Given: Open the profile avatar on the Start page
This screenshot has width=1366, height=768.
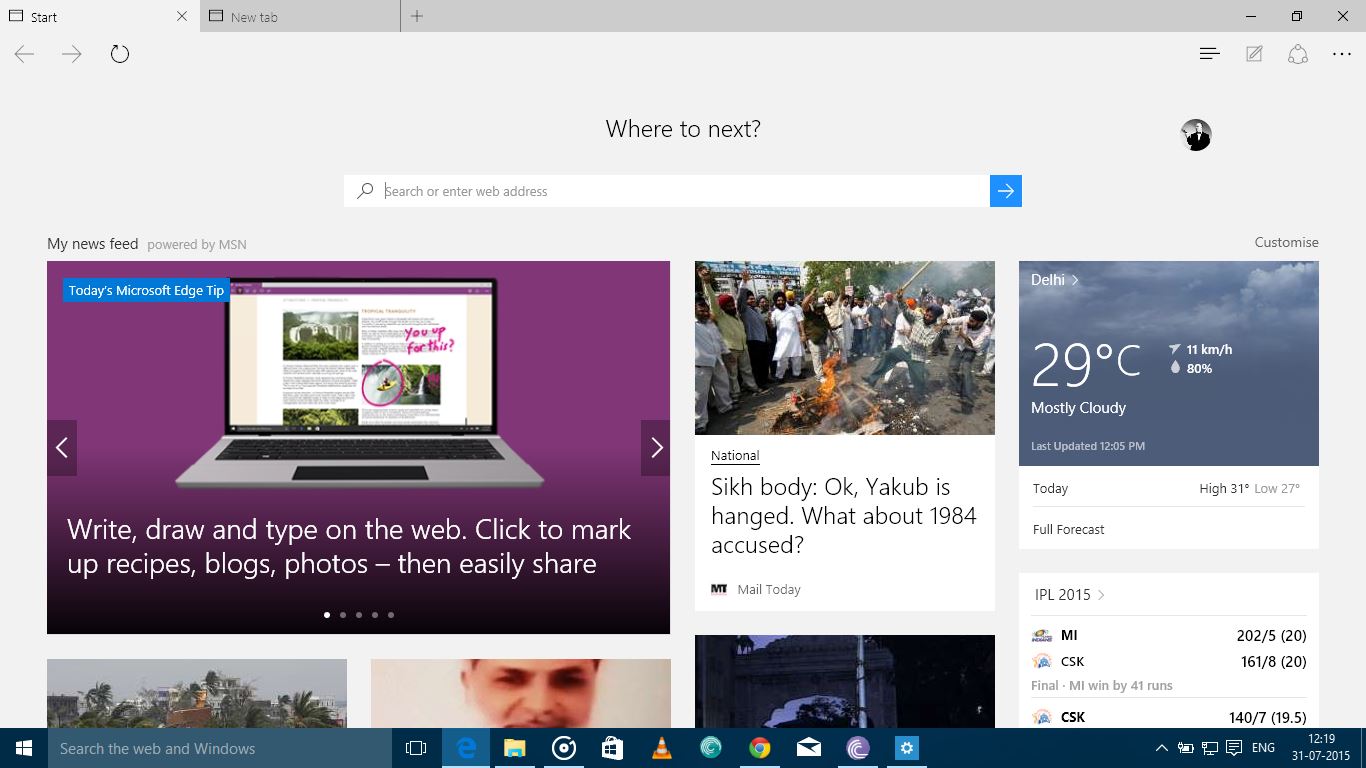Looking at the screenshot, I should pos(1195,134).
